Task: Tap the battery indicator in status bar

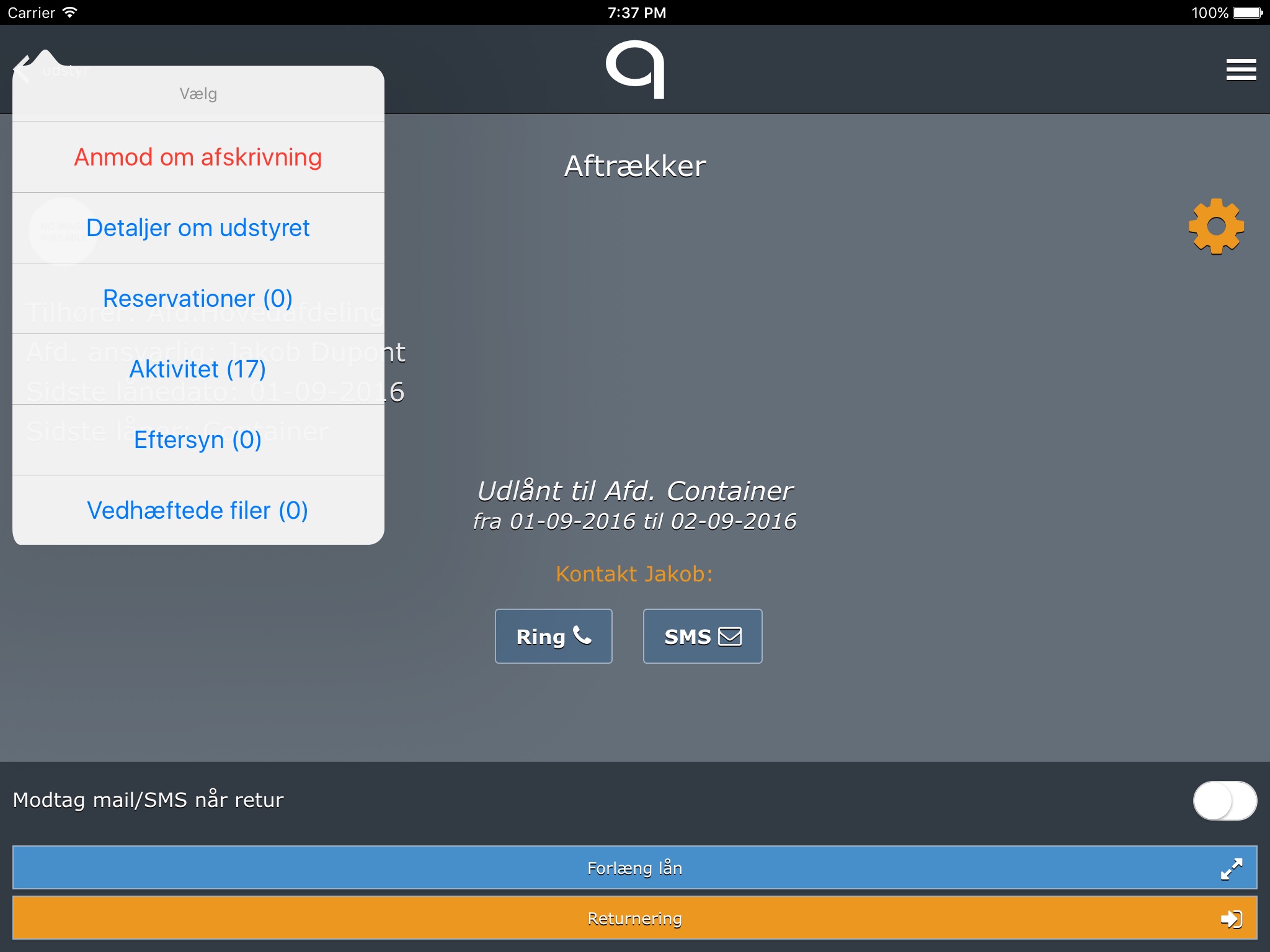Action: click(x=1248, y=12)
